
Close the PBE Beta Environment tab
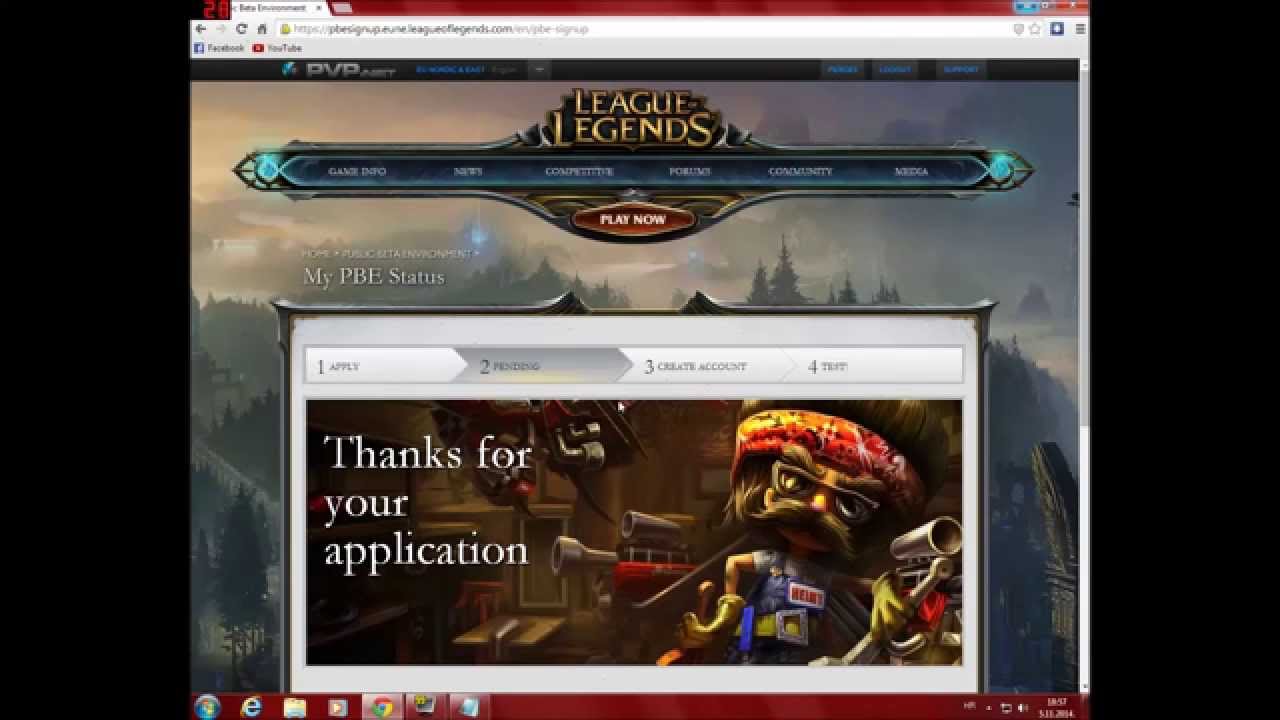pyautogui.click(x=319, y=8)
